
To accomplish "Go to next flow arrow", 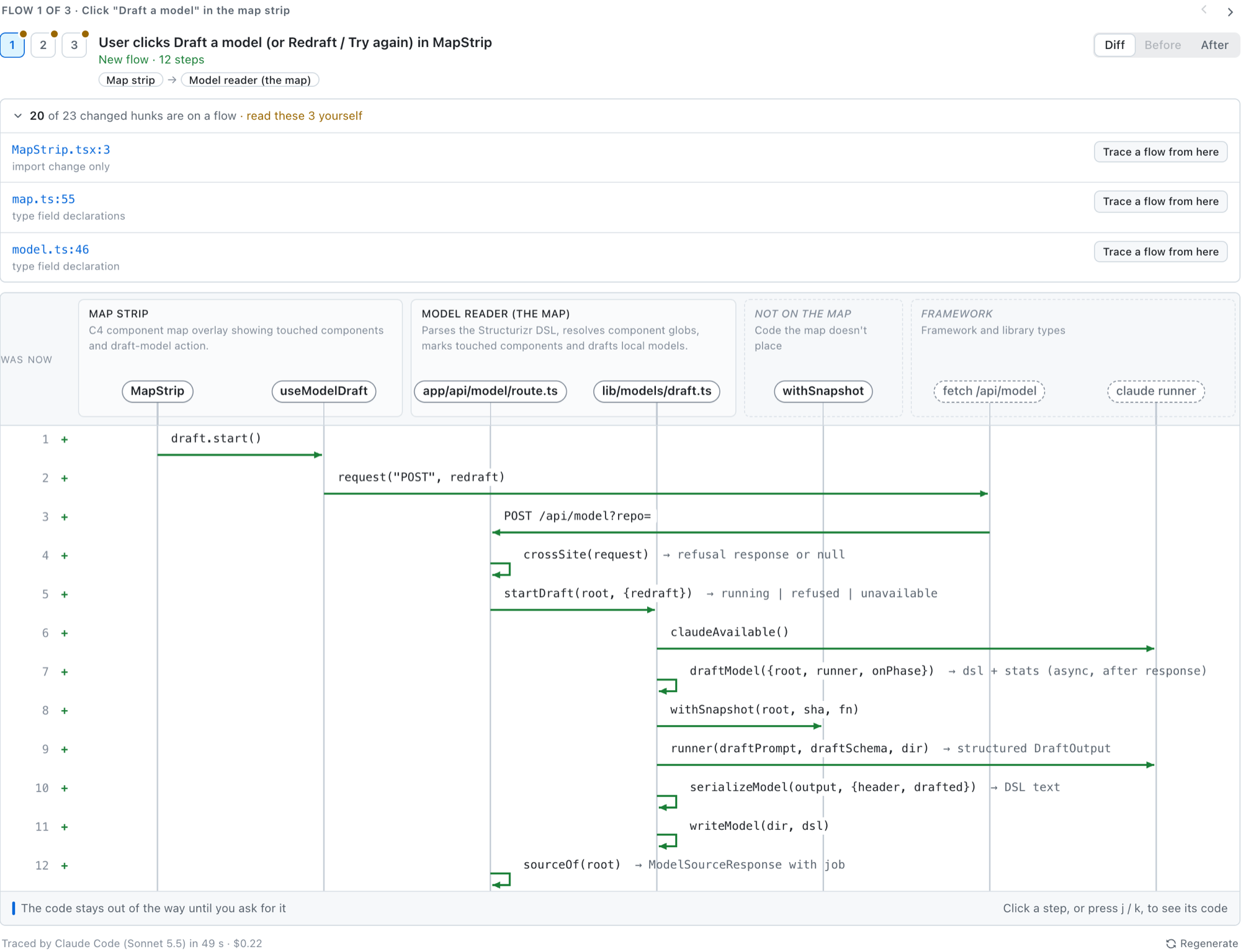I will [x=1230, y=12].
